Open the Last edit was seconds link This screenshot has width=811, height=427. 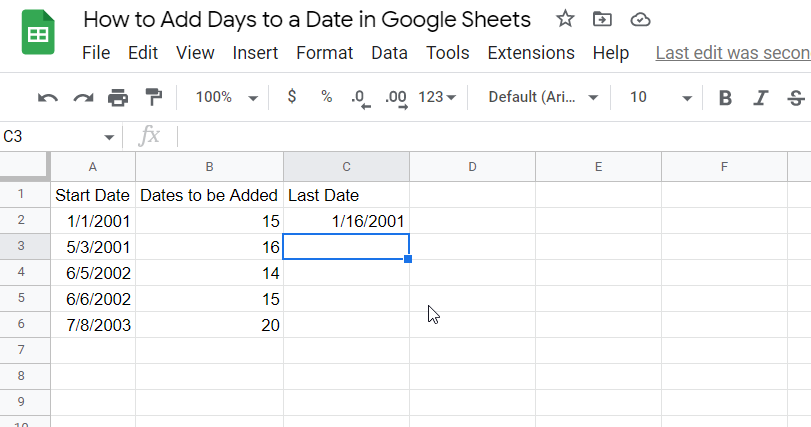pyautogui.click(x=733, y=53)
